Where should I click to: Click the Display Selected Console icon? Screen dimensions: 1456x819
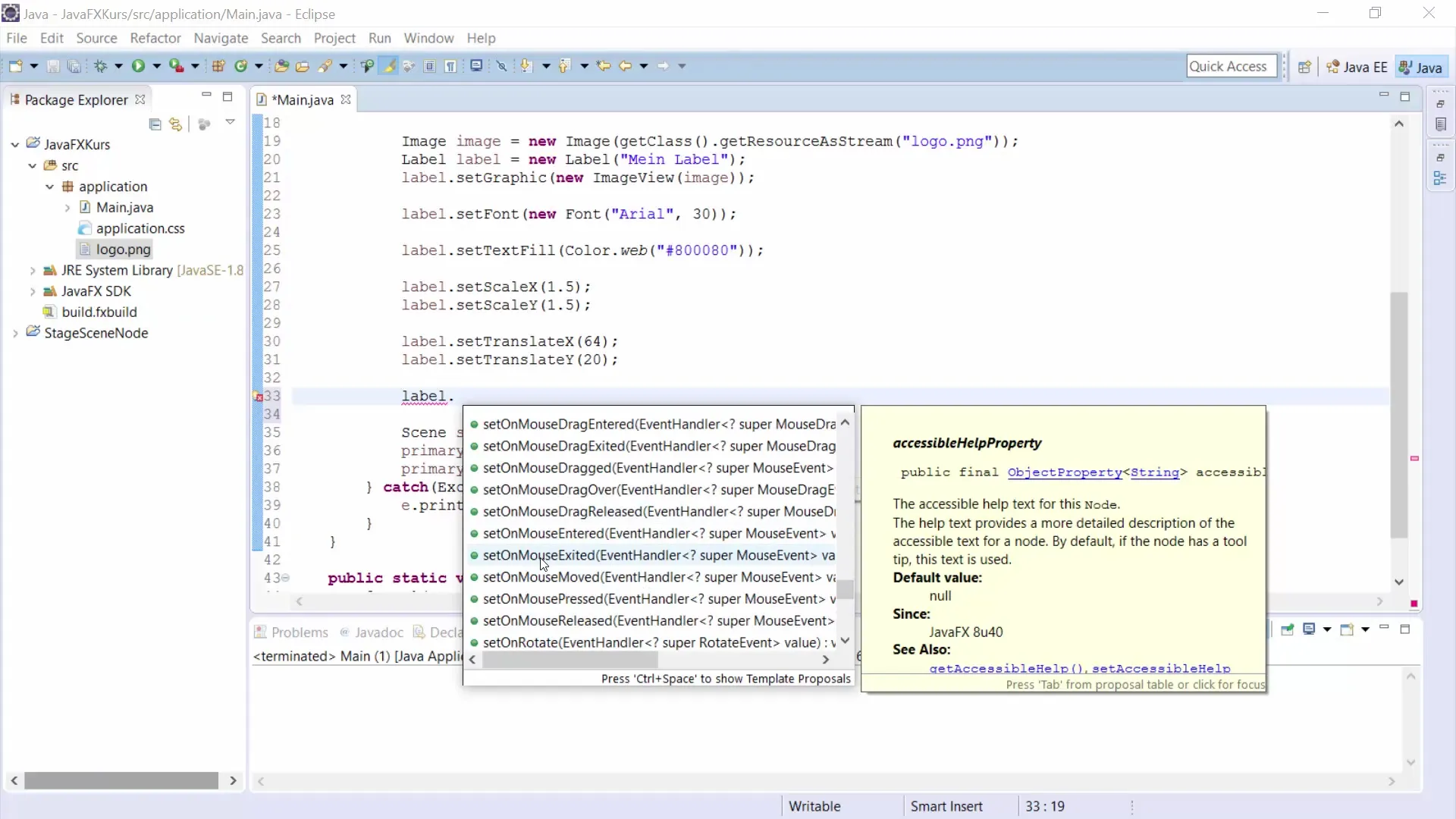point(1309,629)
